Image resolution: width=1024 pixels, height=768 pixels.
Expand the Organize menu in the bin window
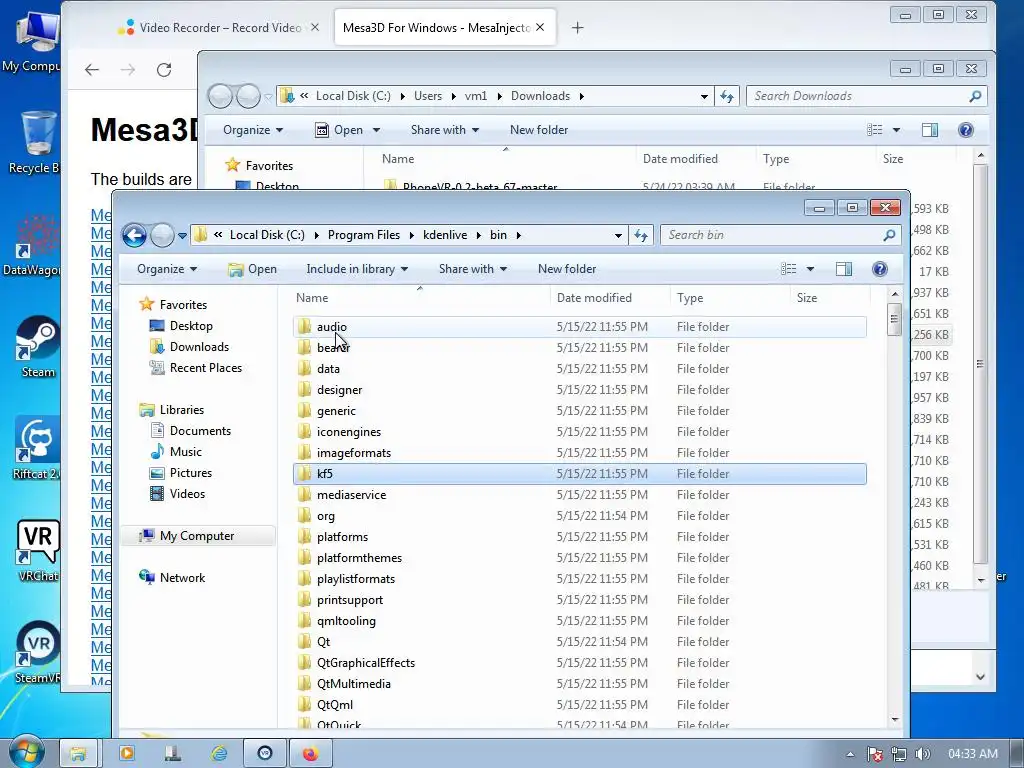[x=167, y=269]
